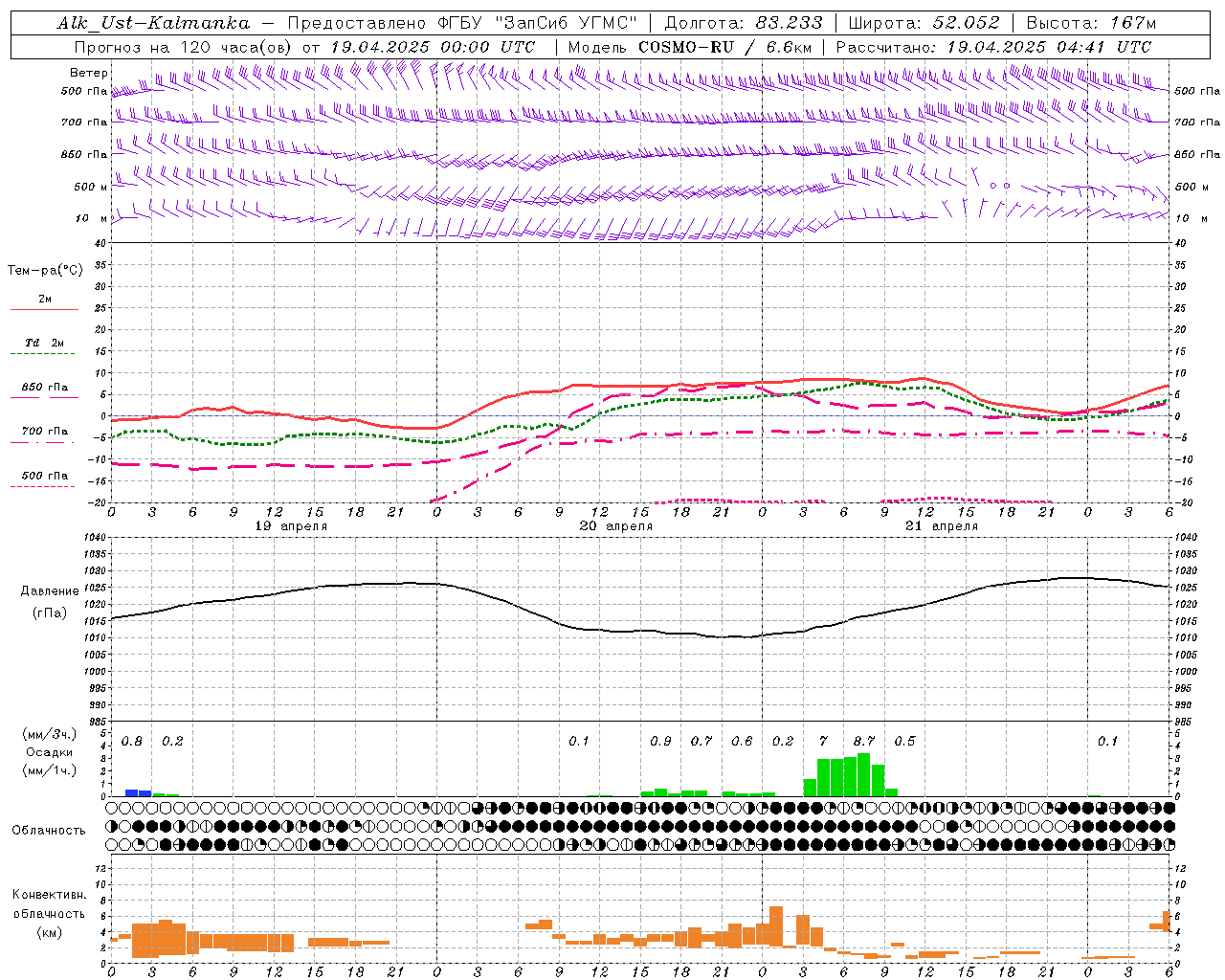
Task: Click the red 2м legend line sample
Action: click(x=44, y=310)
